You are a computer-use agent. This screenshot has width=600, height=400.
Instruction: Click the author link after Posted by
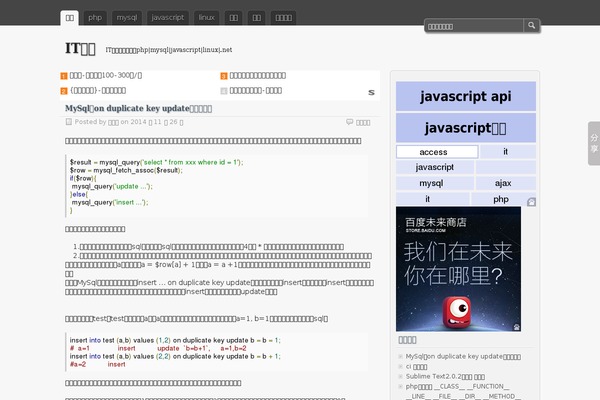(113, 122)
